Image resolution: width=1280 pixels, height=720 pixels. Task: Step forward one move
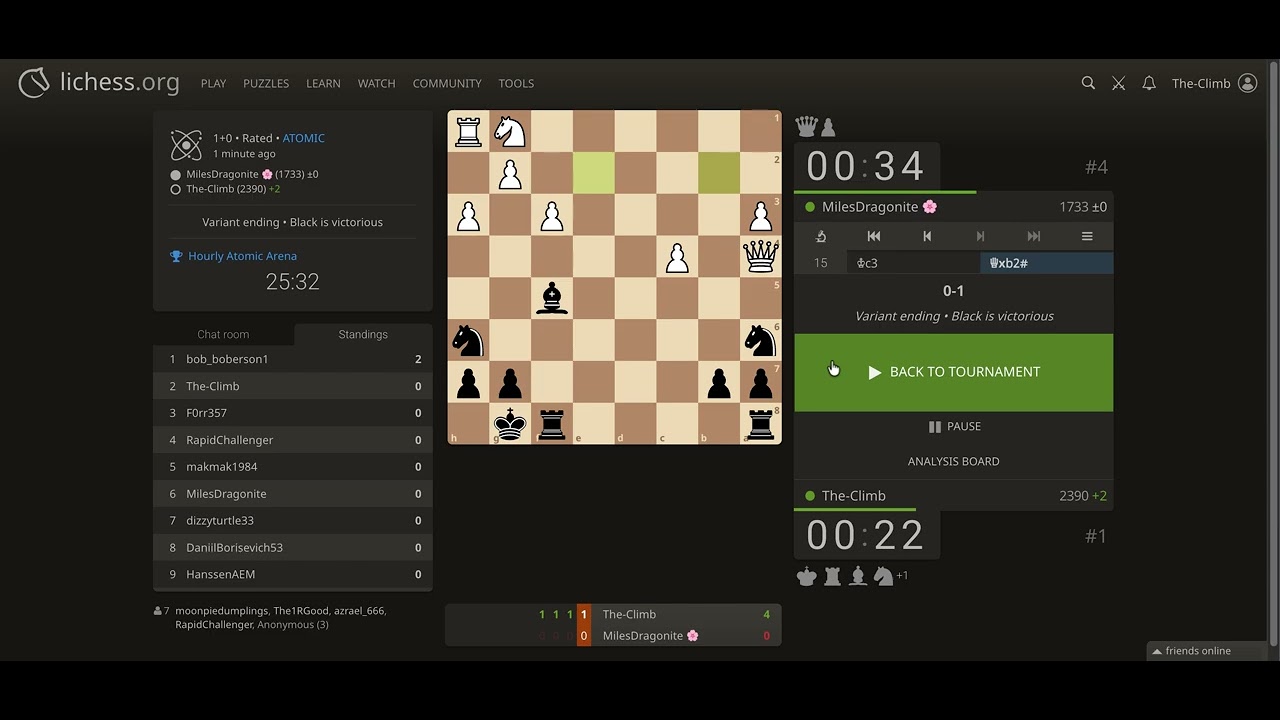click(x=980, y=236)
